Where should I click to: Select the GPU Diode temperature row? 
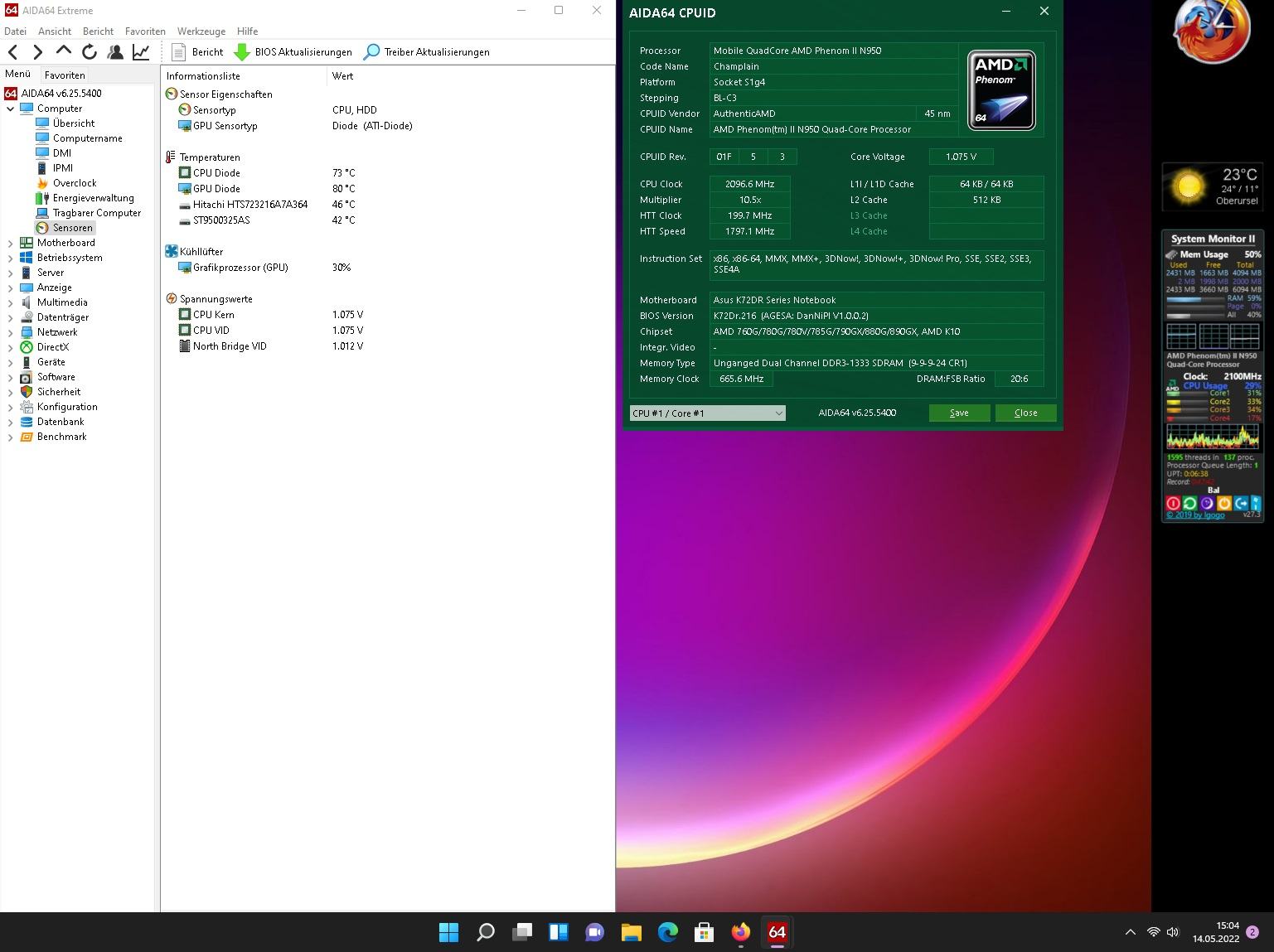coord(388,189)
